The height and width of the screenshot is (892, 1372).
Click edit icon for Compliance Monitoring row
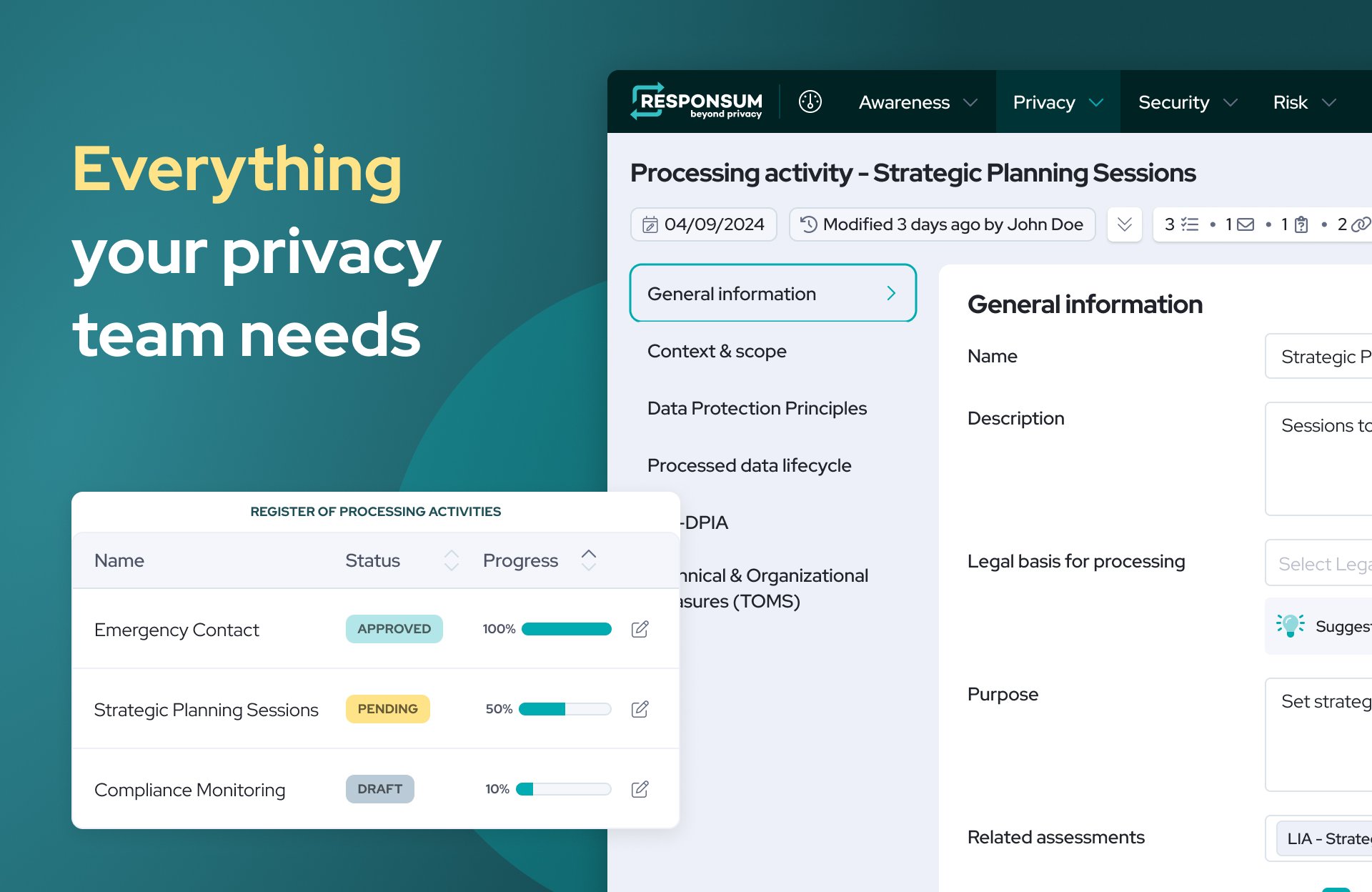(x=640, y=789)
